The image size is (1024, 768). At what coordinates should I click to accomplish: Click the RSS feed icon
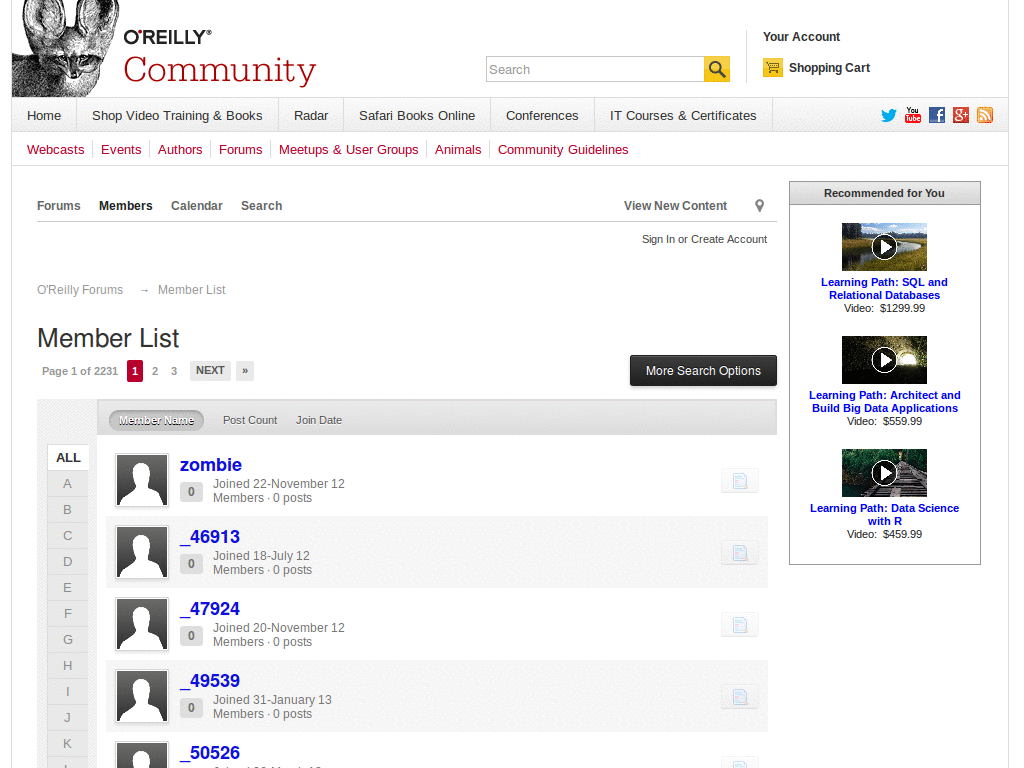tap(985, 115)
